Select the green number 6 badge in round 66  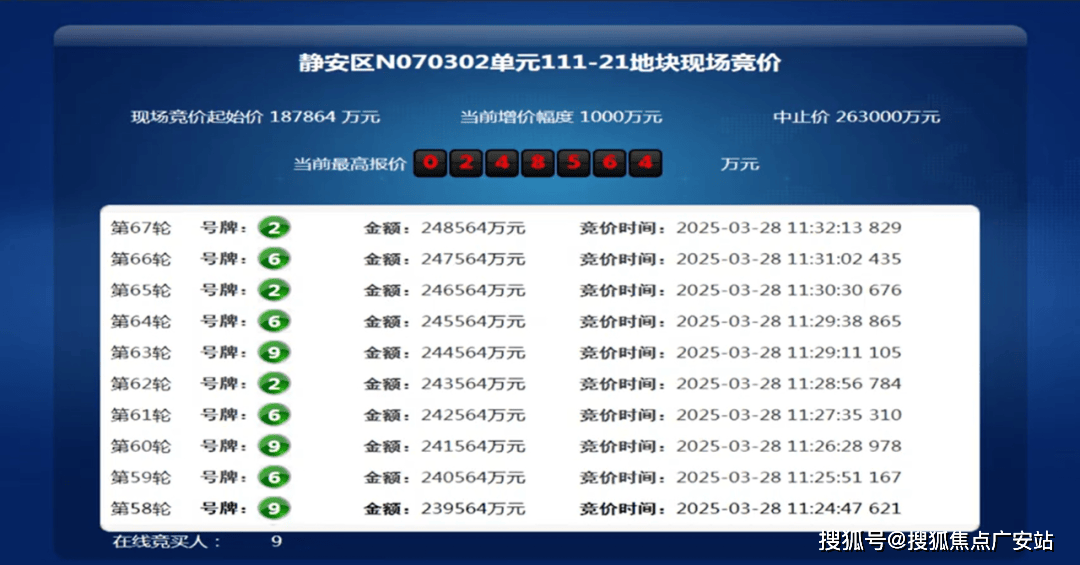click(273, 259)
